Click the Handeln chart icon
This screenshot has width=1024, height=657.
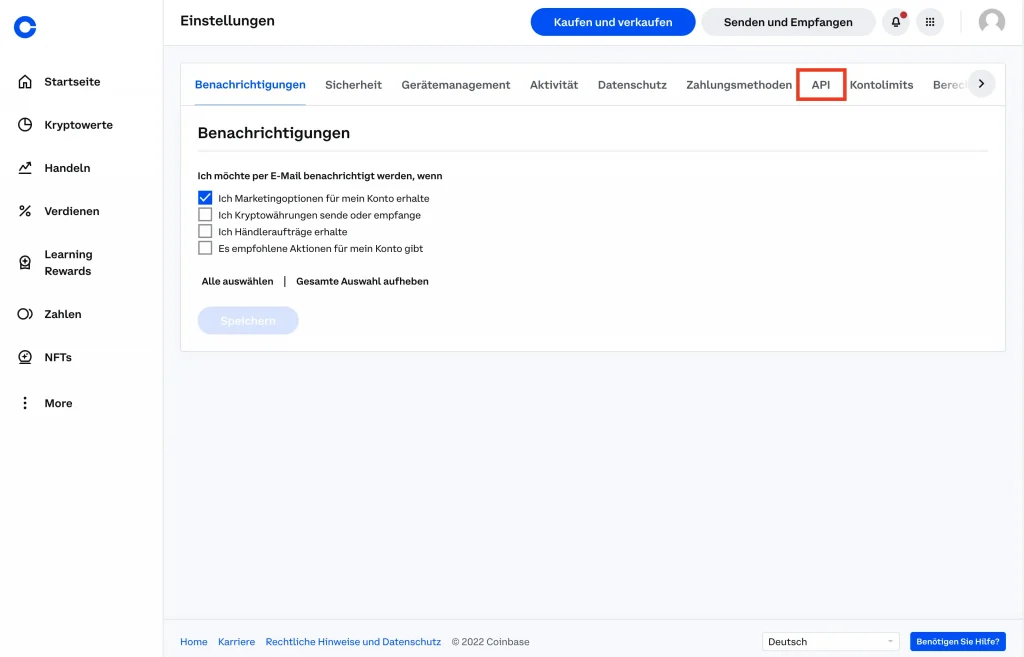point(25,168)
